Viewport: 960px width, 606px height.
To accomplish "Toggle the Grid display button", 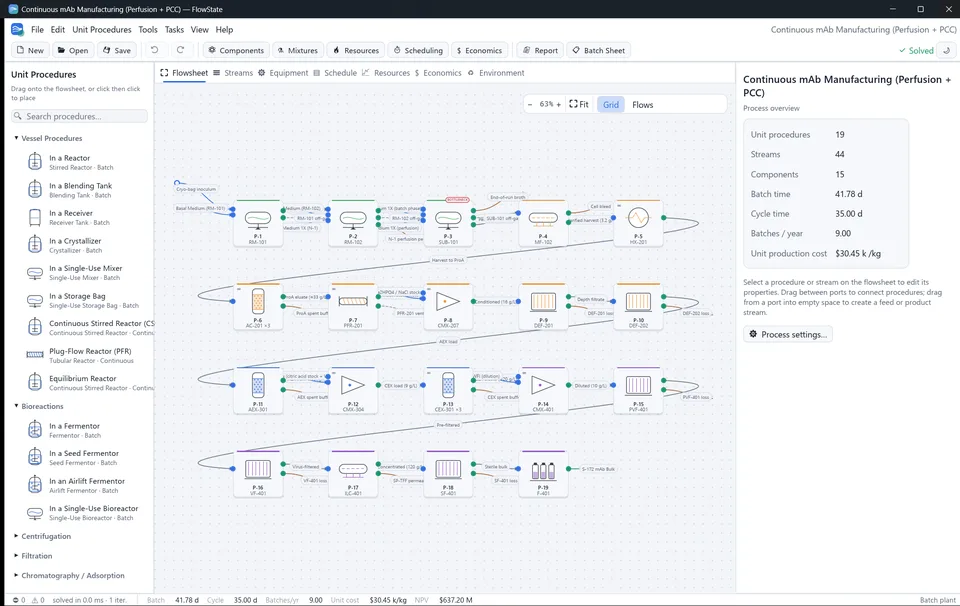I will point(610,105).
